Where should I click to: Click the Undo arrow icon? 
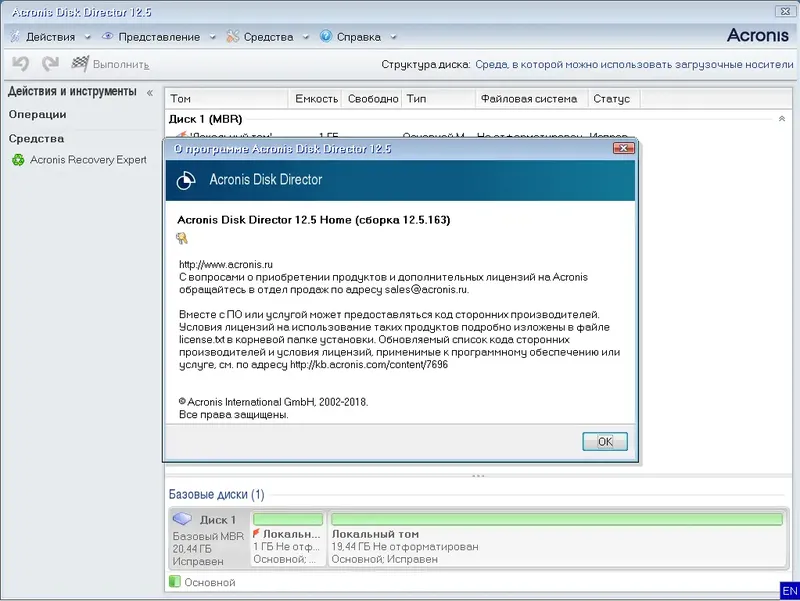[20, 64]
